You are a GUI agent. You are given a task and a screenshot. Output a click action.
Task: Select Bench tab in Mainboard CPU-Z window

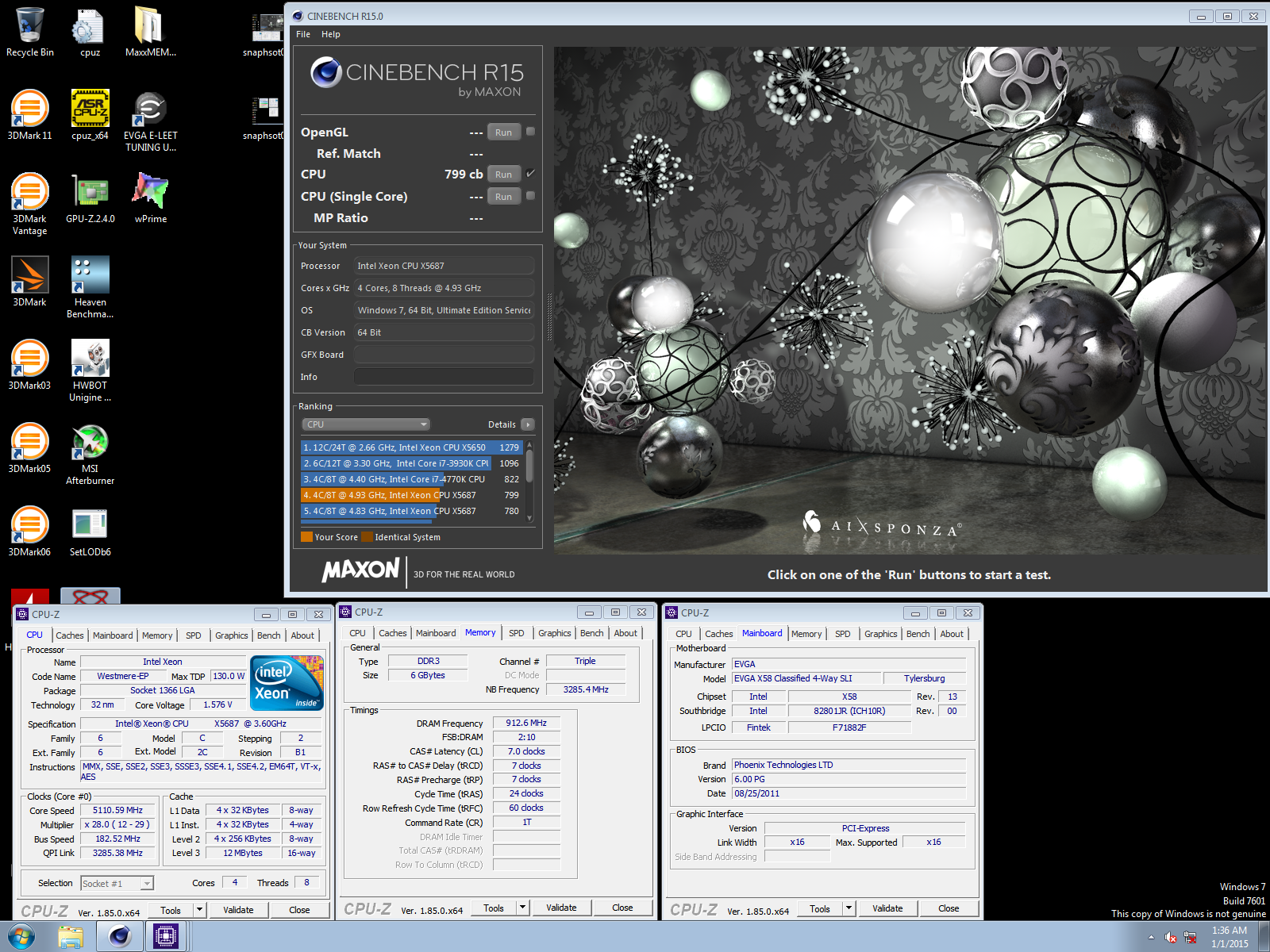coord(918,634)
